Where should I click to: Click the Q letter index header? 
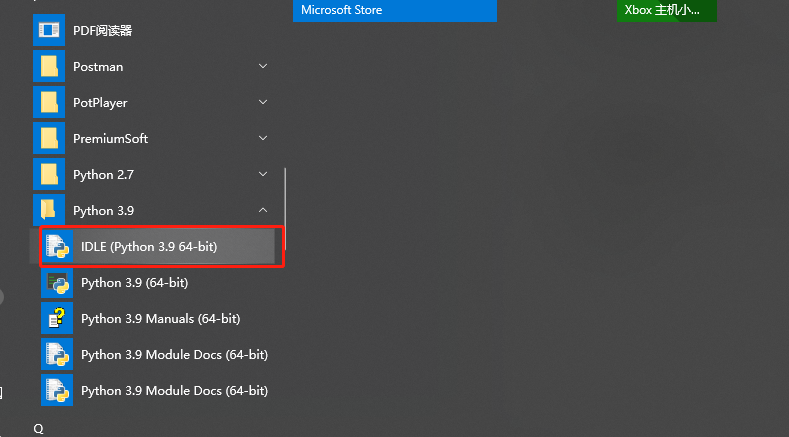point(39,428)
